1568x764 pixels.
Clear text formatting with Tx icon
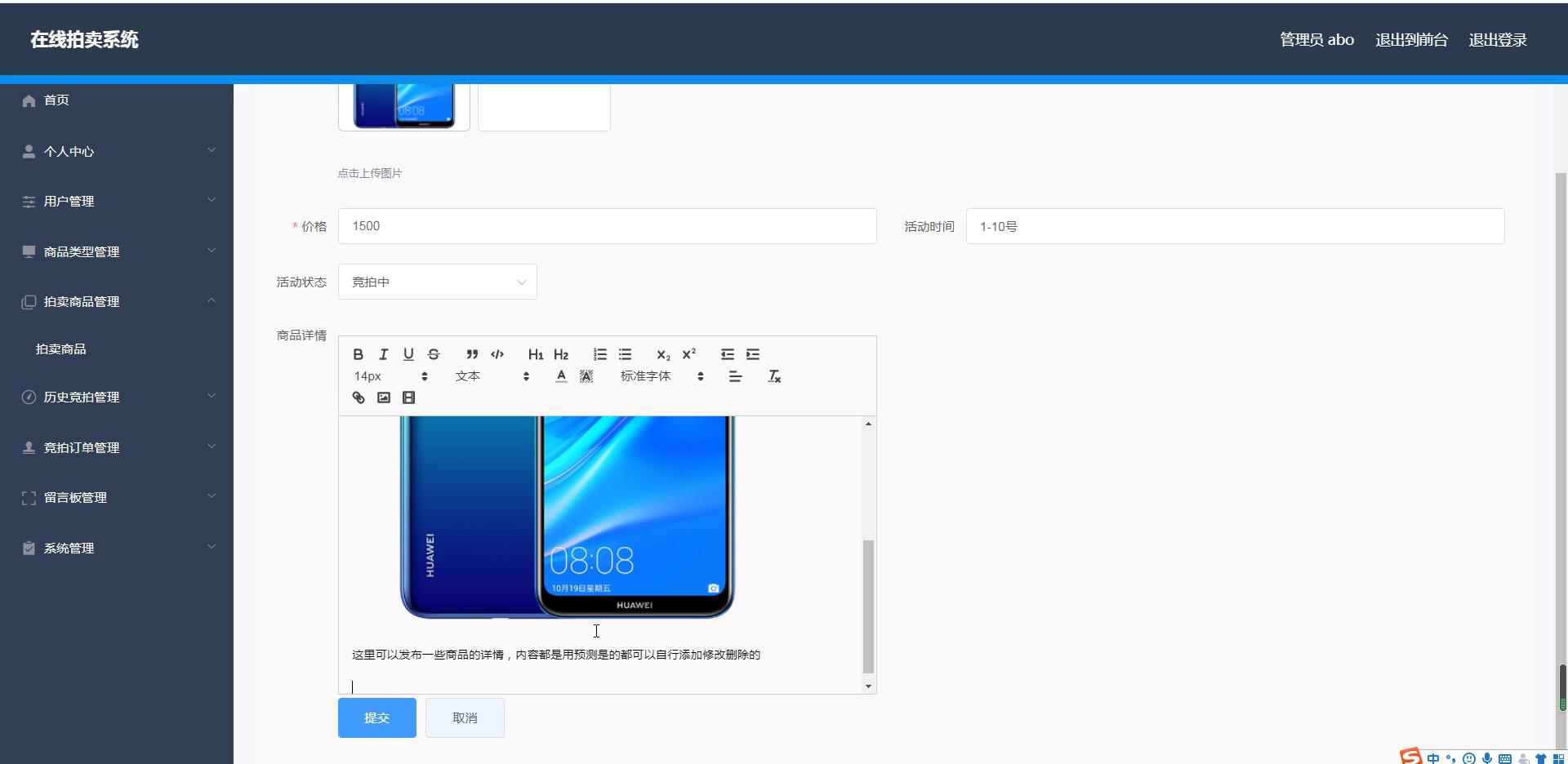pos(774,376)
